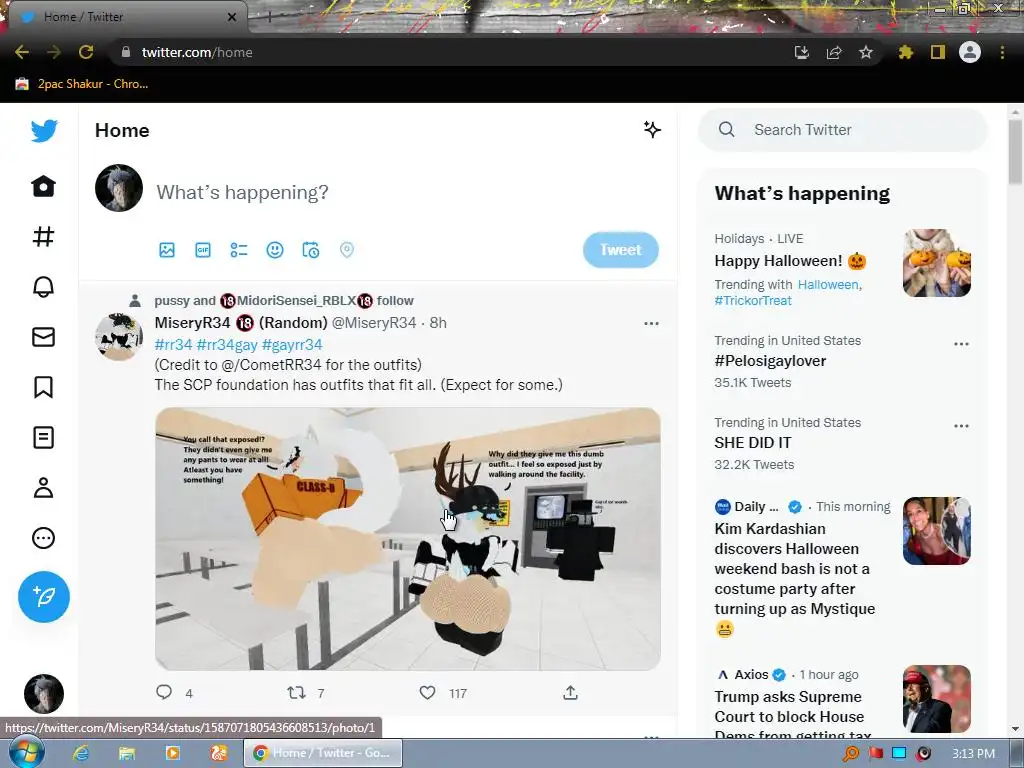The width and height of the screenshot is (1024, 768).
Task: Open the tweet's attached image
Action: [408, 539]
